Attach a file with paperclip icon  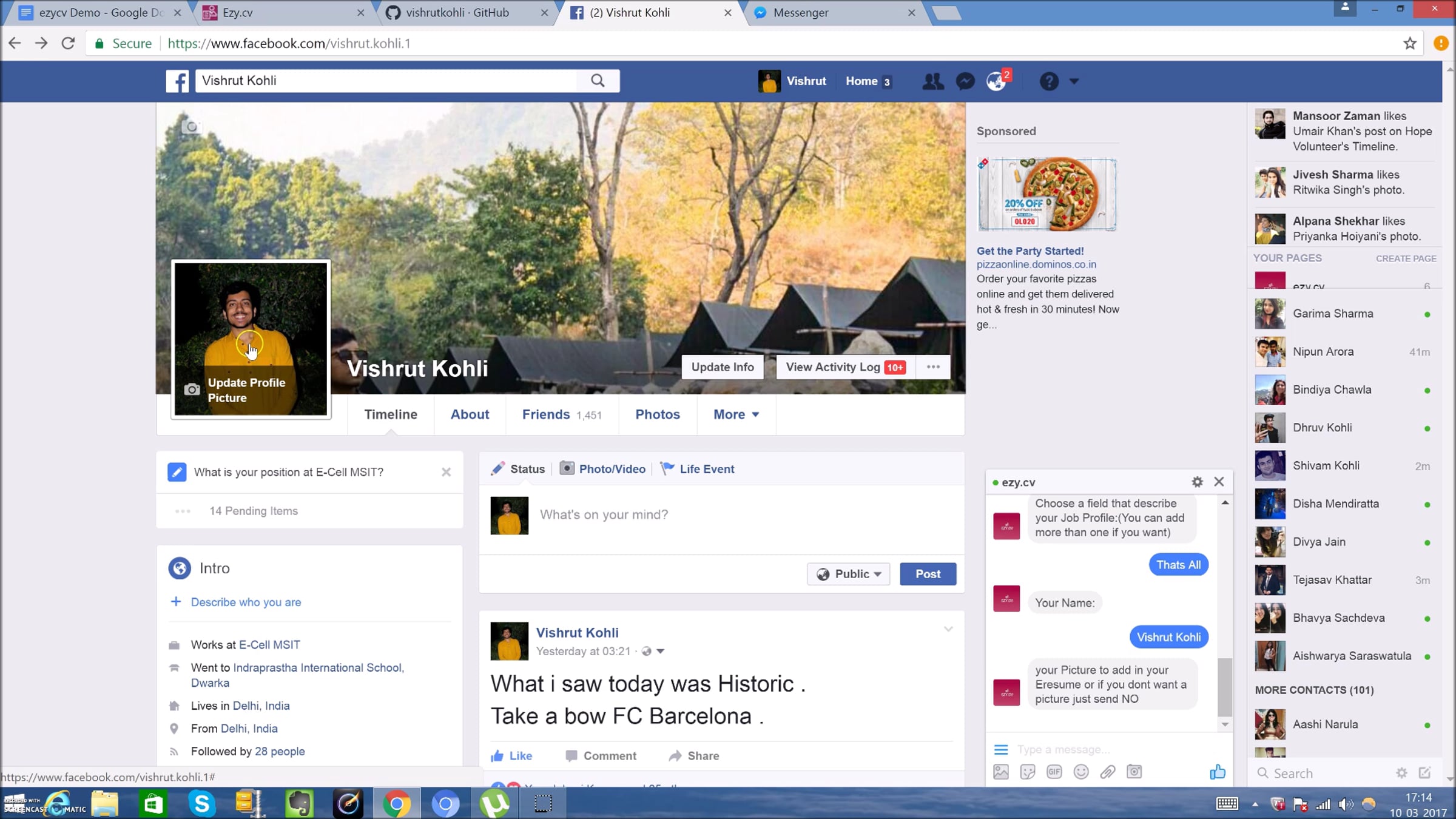coord(1108,772)
